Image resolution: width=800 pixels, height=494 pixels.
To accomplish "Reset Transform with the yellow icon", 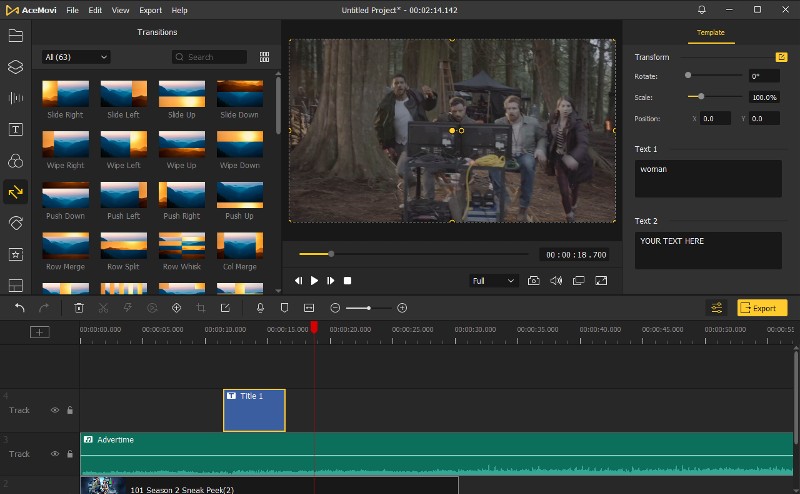I will coord(781,57).
